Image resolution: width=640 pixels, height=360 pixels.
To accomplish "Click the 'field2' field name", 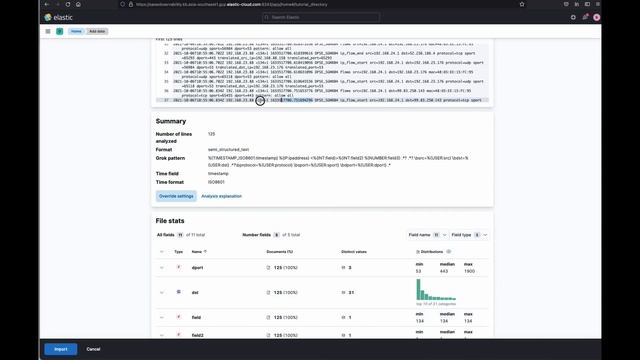I will click(198, 335).
